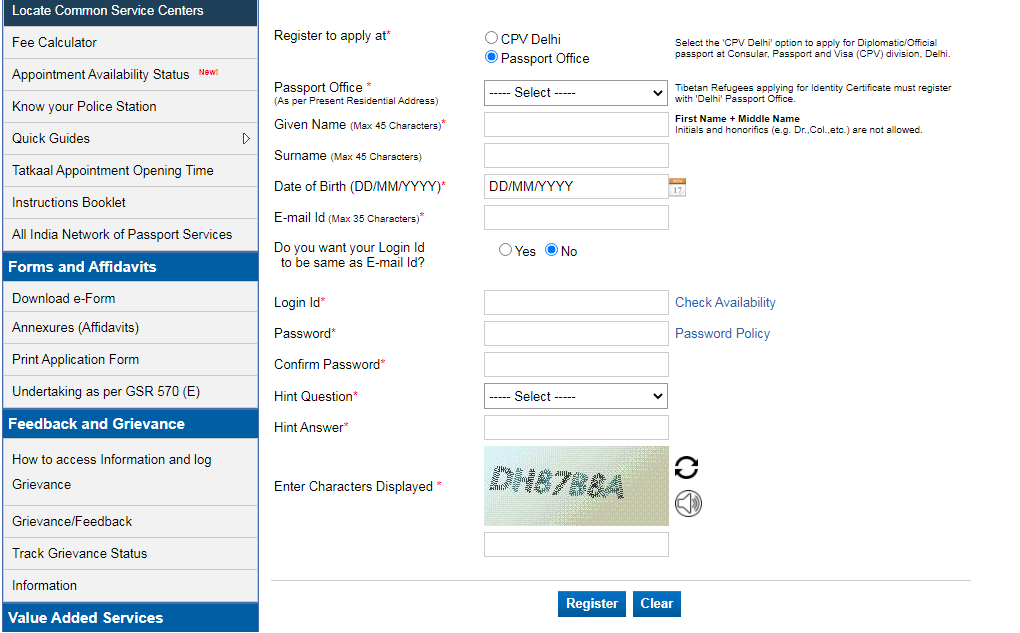
Task: Focus the E-mail Id input field
Action: (x=576, y=218)
